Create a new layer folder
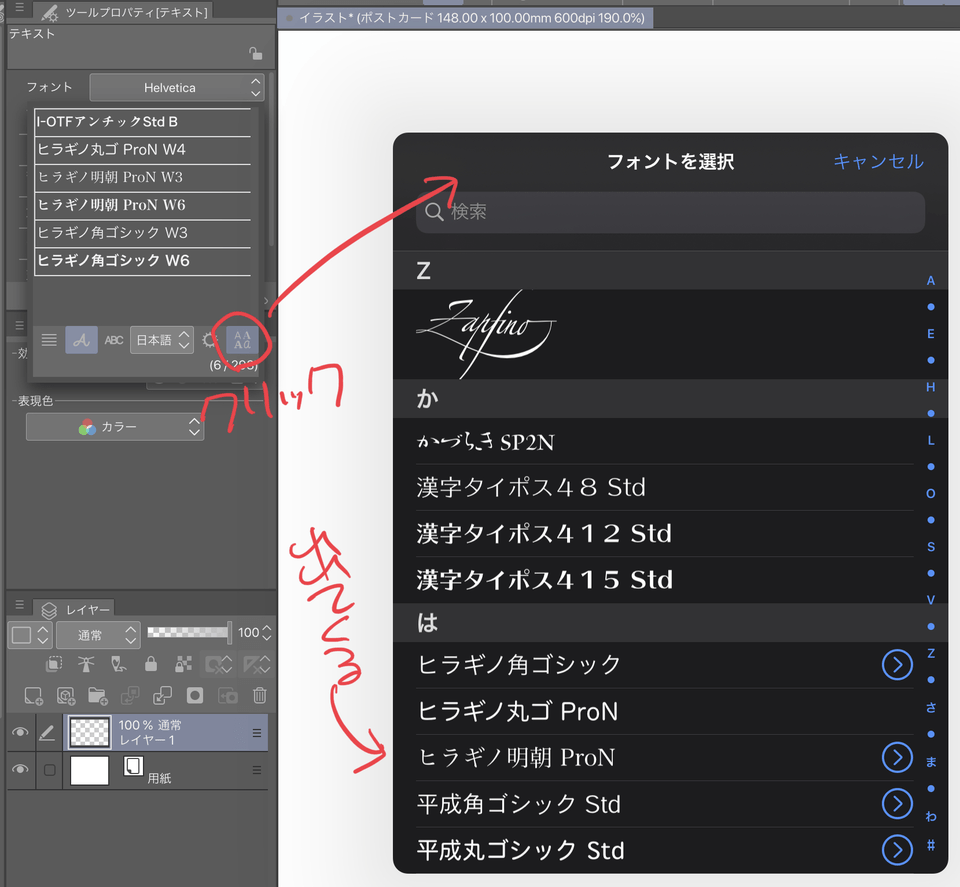Image resolution: width=960 pixels, height=887 pixels. 97,695
